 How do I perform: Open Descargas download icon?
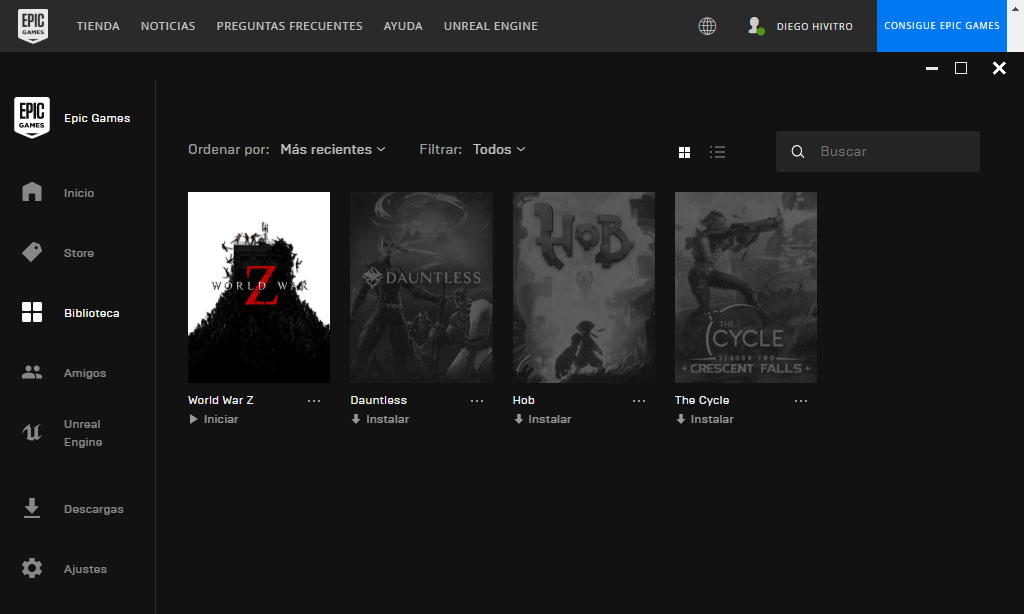31,508
